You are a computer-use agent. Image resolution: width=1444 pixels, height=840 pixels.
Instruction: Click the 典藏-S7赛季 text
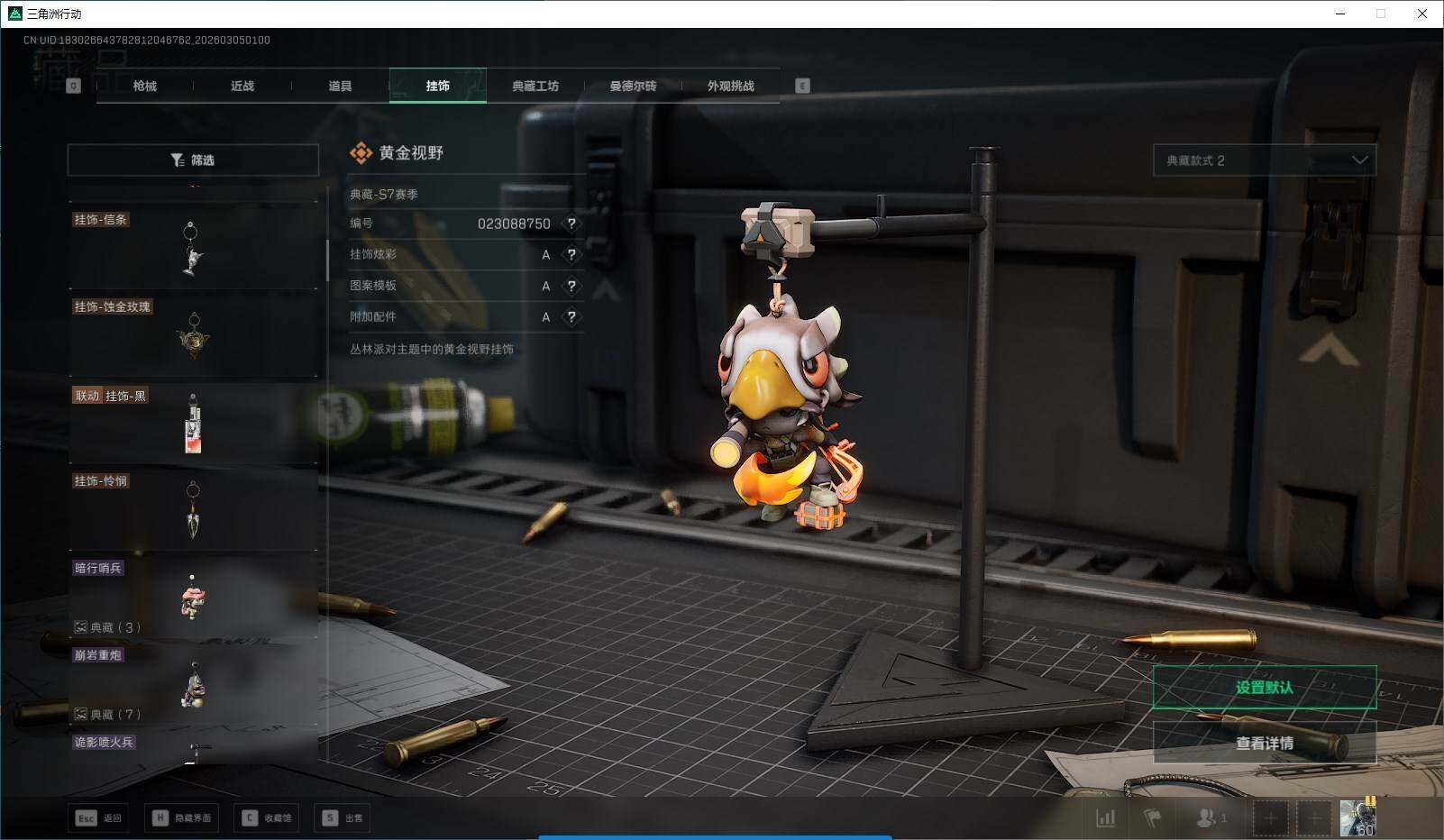pos(384,194)
